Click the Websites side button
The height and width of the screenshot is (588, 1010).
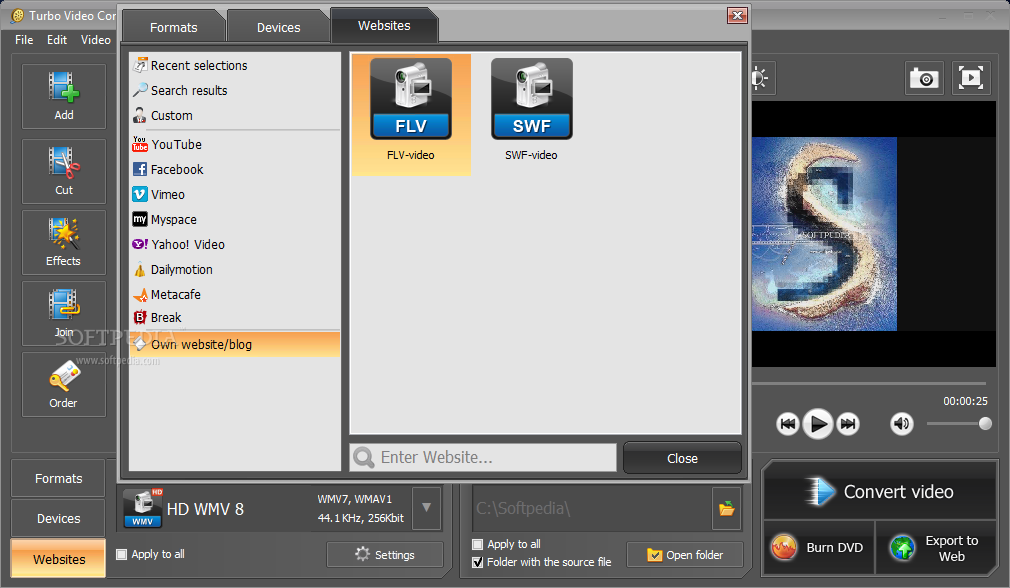[59, 558]
